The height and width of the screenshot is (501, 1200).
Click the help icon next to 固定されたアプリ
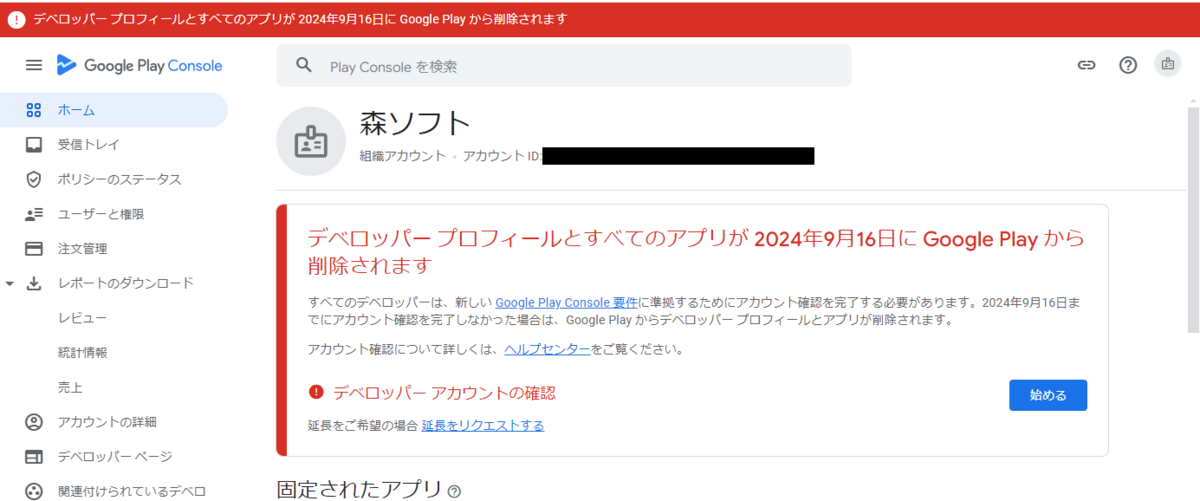454,491
